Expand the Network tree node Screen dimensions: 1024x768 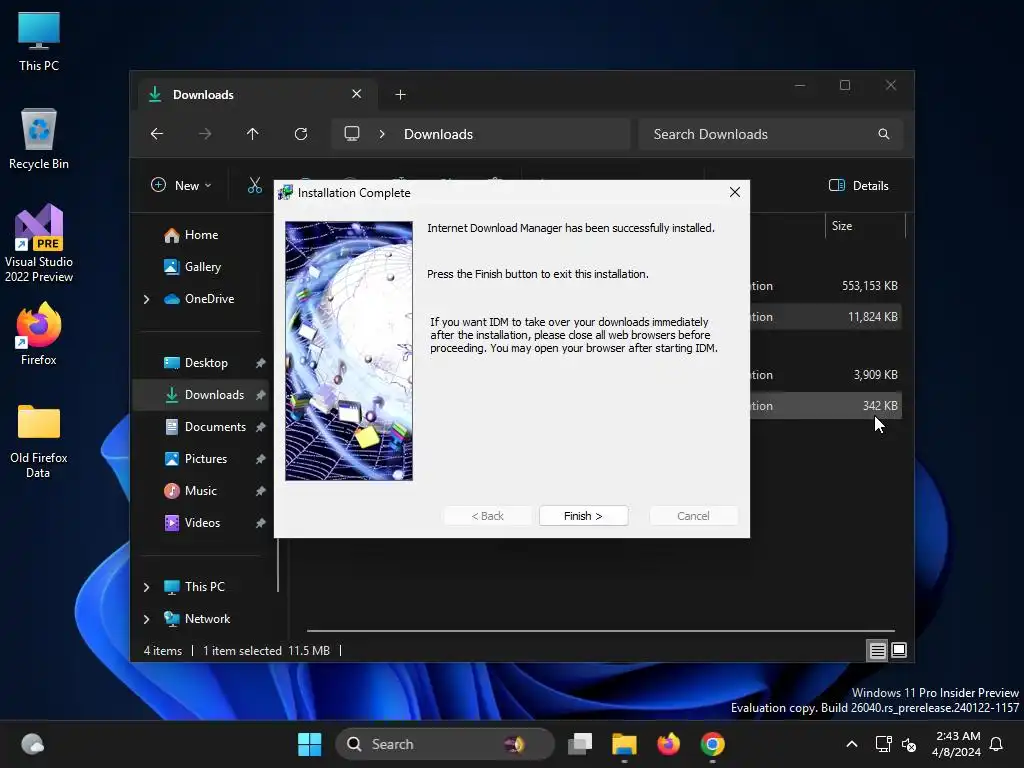[146, 619]
